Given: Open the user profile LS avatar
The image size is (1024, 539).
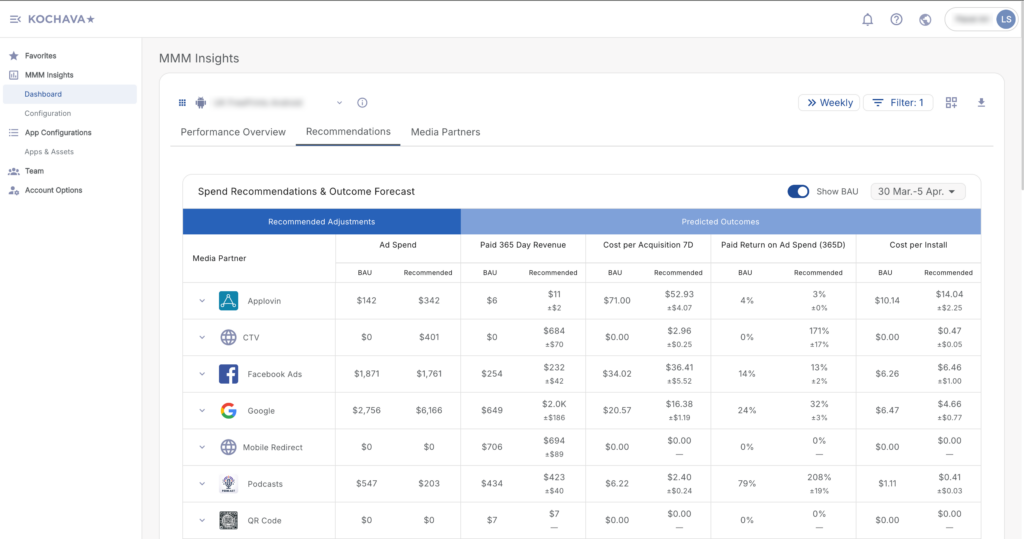Looking at the screenshot, I should click(1005, 19).
